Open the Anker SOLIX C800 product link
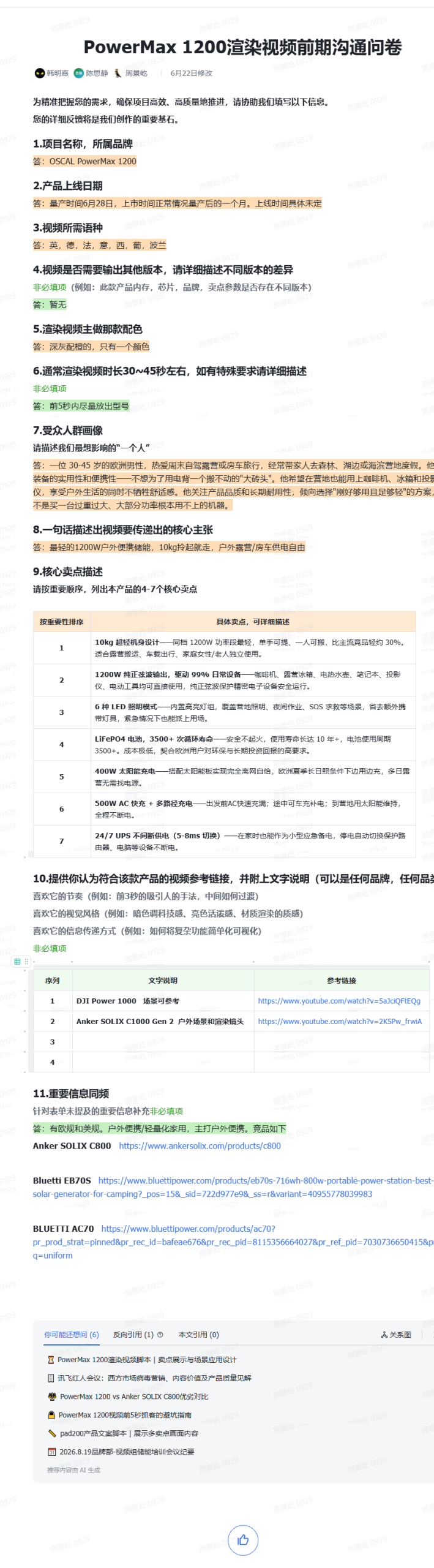Viewport: 434px width, 1568px height. (x=200, y=1145)
